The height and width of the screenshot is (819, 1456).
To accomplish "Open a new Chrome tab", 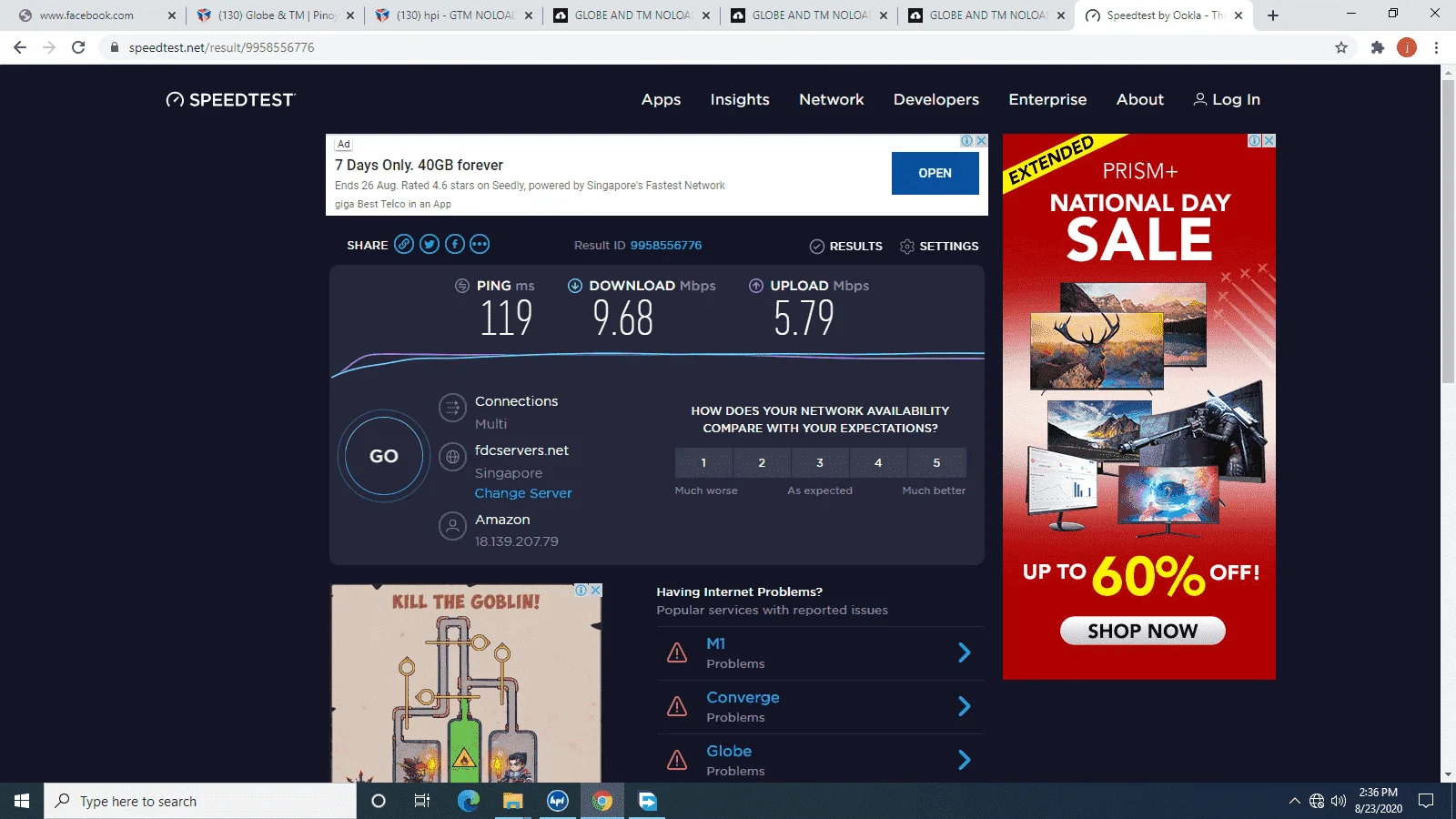I will (1273, 15).
